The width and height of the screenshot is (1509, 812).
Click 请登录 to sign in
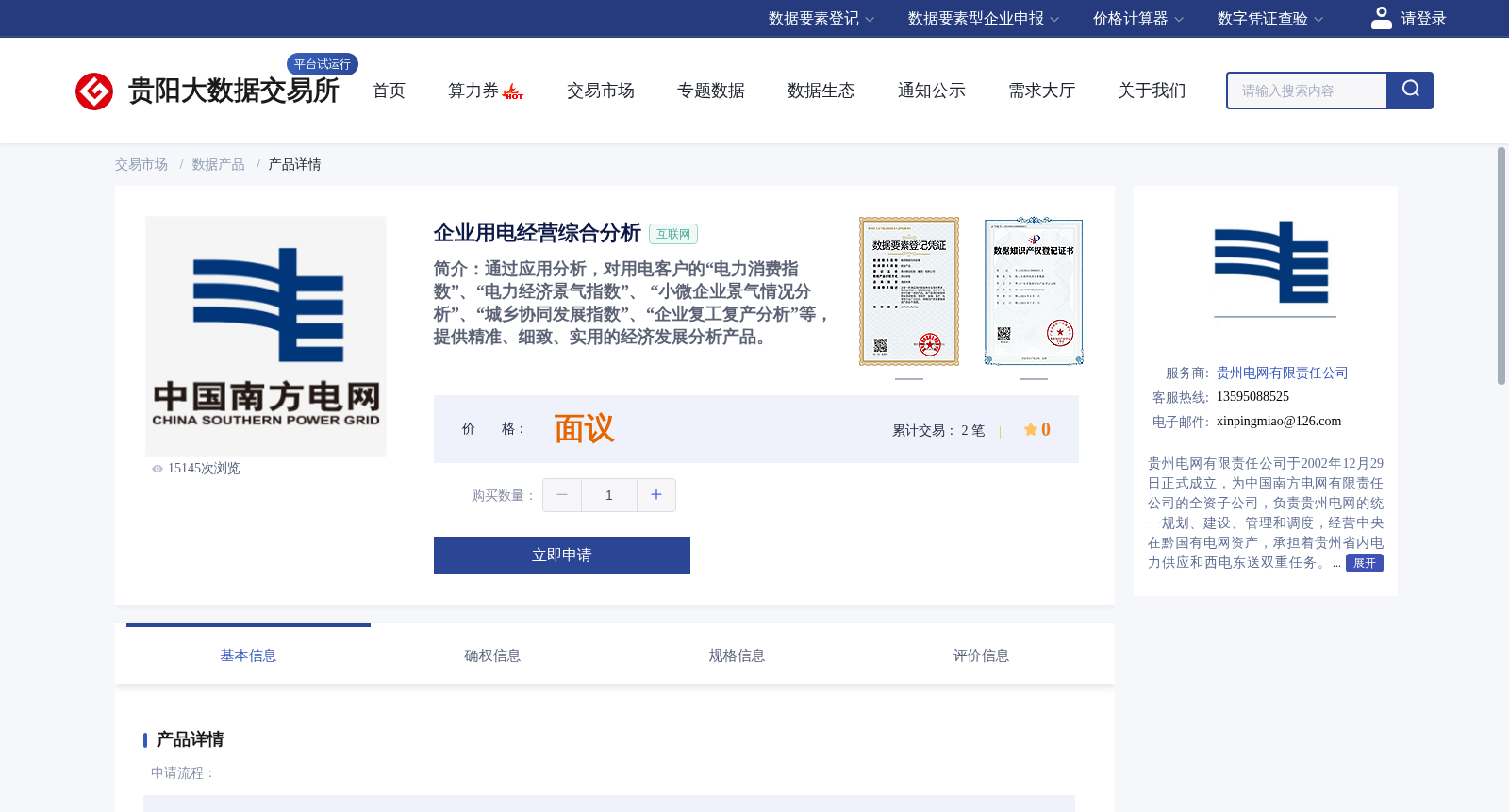click(x=1423, y=19)
